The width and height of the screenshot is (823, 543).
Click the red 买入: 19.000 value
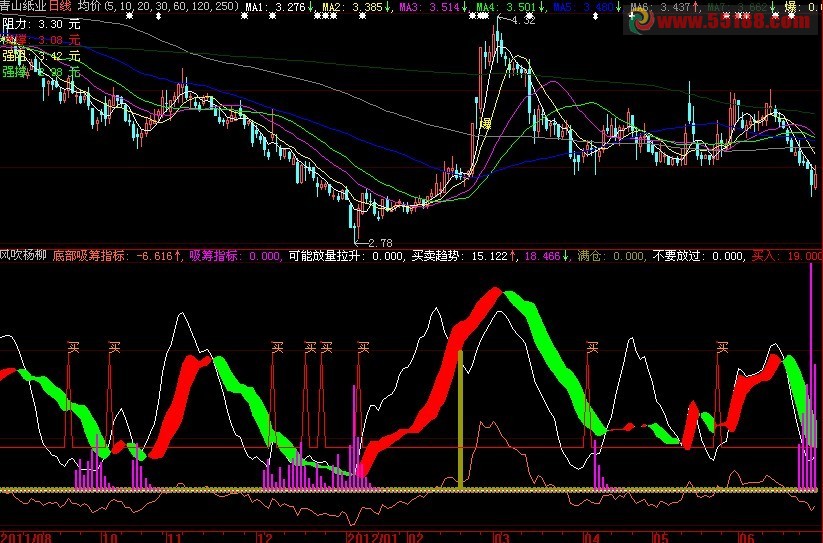point(787,255)
